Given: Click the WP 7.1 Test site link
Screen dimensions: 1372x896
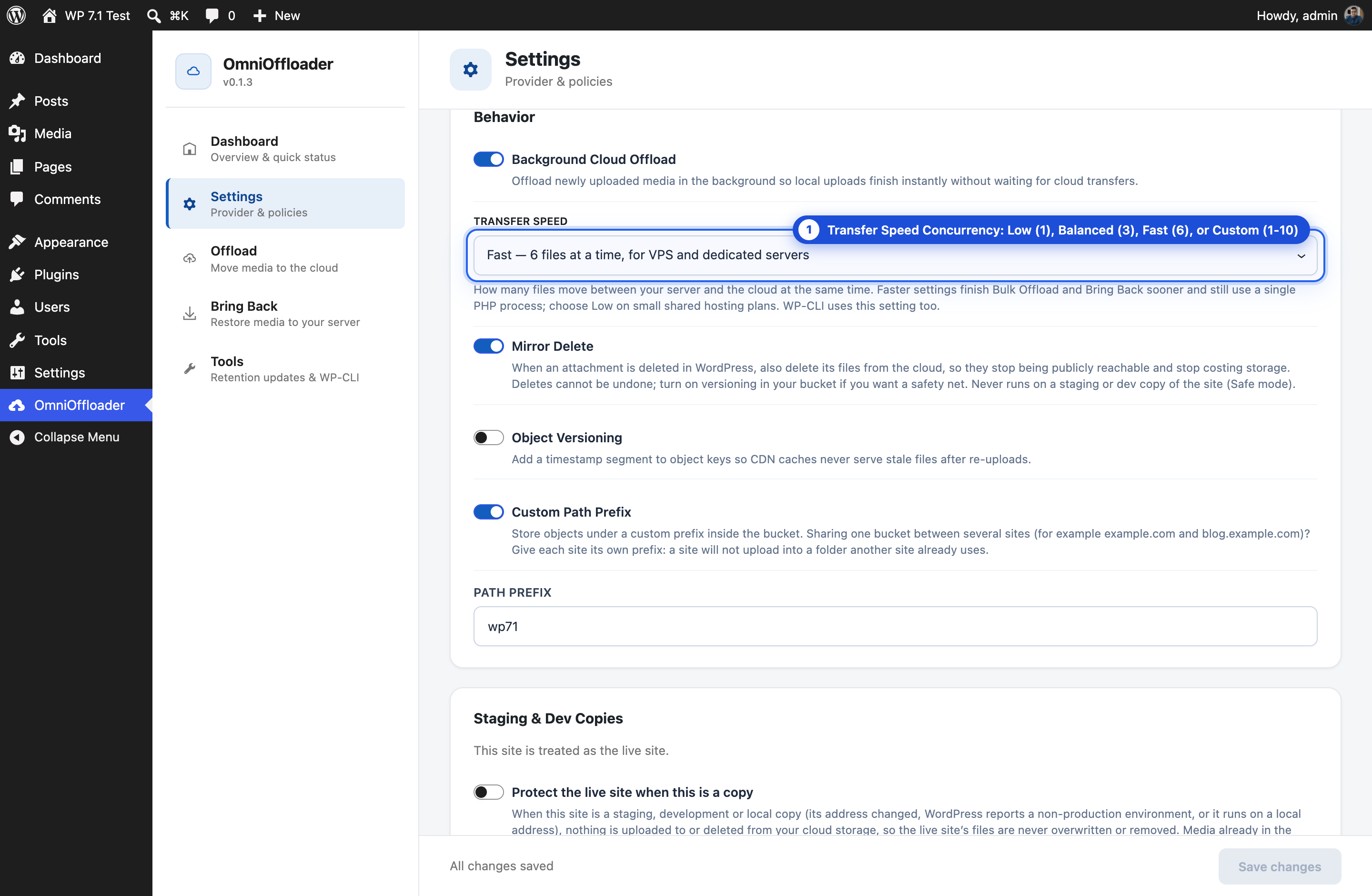Looking at the screenshot, I should pos(98,16).
